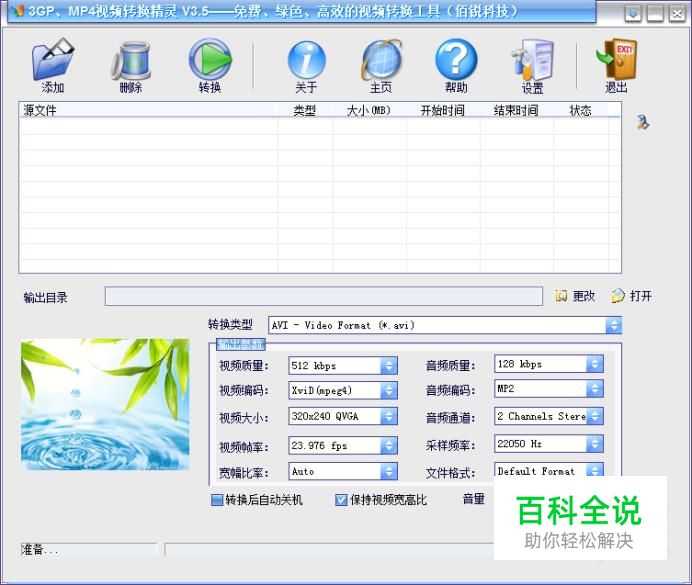Uncheck 保持视频宽高比 checkbox
Image resolution: width=692 pixels, height=585 pixels.
tap(341, 500)
